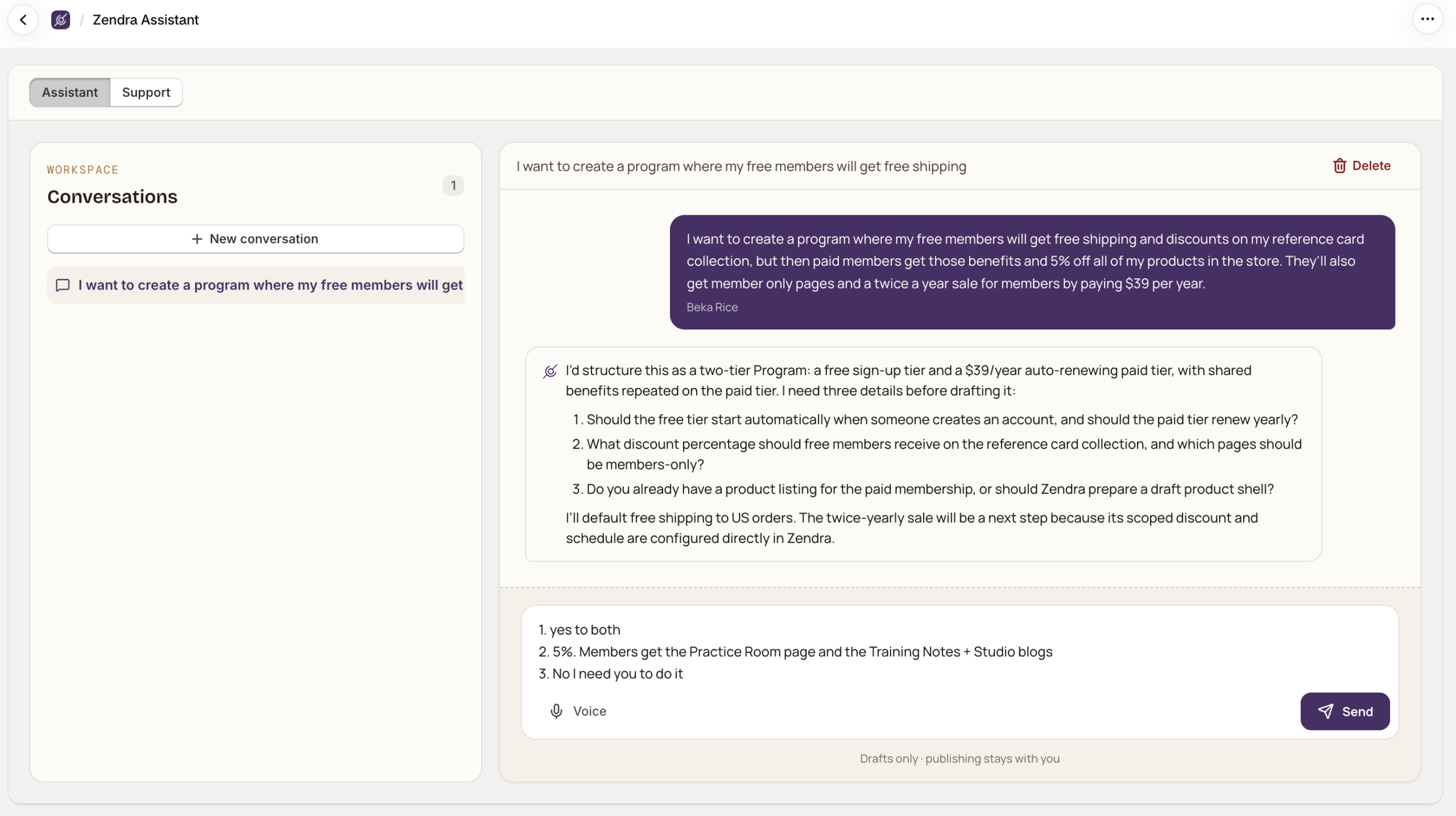Click the conversation title in the chat header
This screenshot has width=1456, height=816.
pyautogui.click(x=741, y=167)
